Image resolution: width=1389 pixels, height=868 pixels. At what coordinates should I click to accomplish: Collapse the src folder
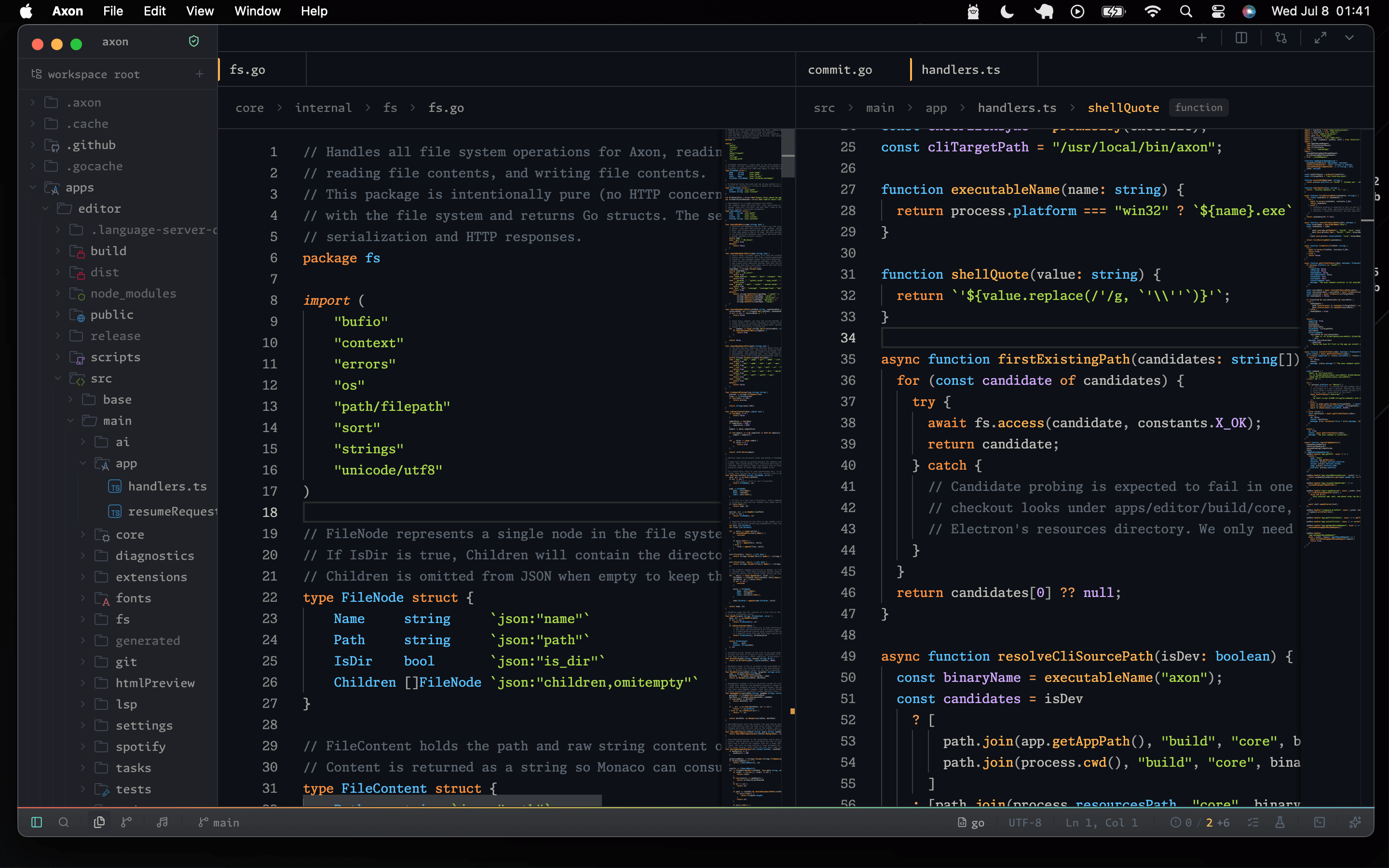[58, 379]
